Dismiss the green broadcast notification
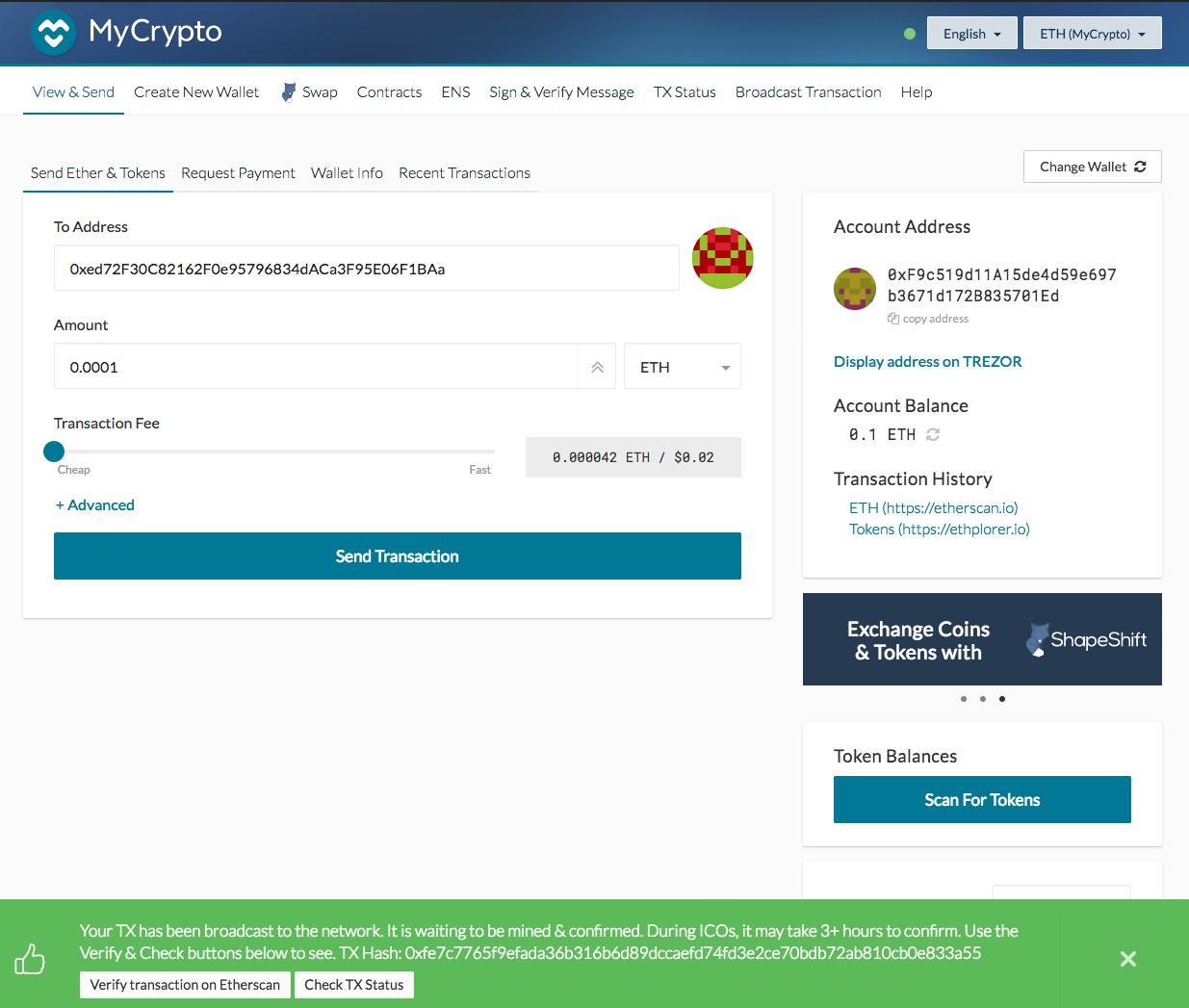The height and width of the screenshot is (1008, 1189). pyautogui.click(x=1128, y=959)
